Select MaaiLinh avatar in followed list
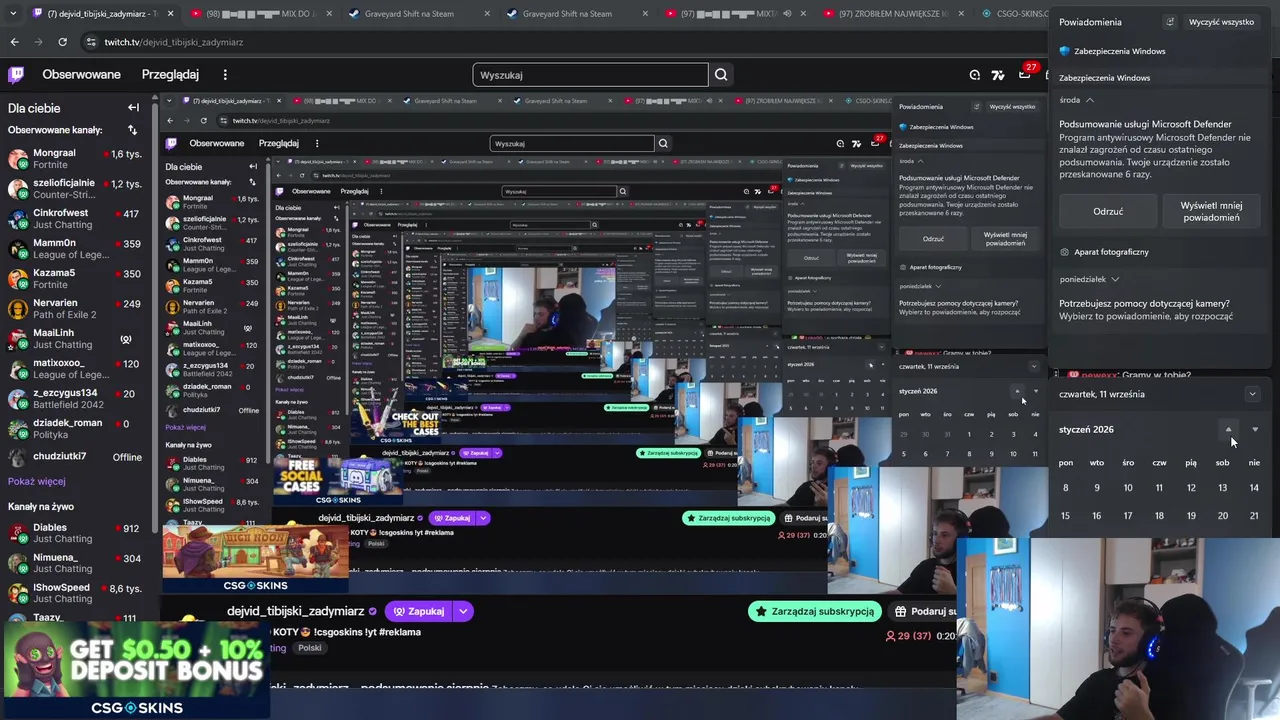This screenshot has height=720, width=1280. (18, 339)
